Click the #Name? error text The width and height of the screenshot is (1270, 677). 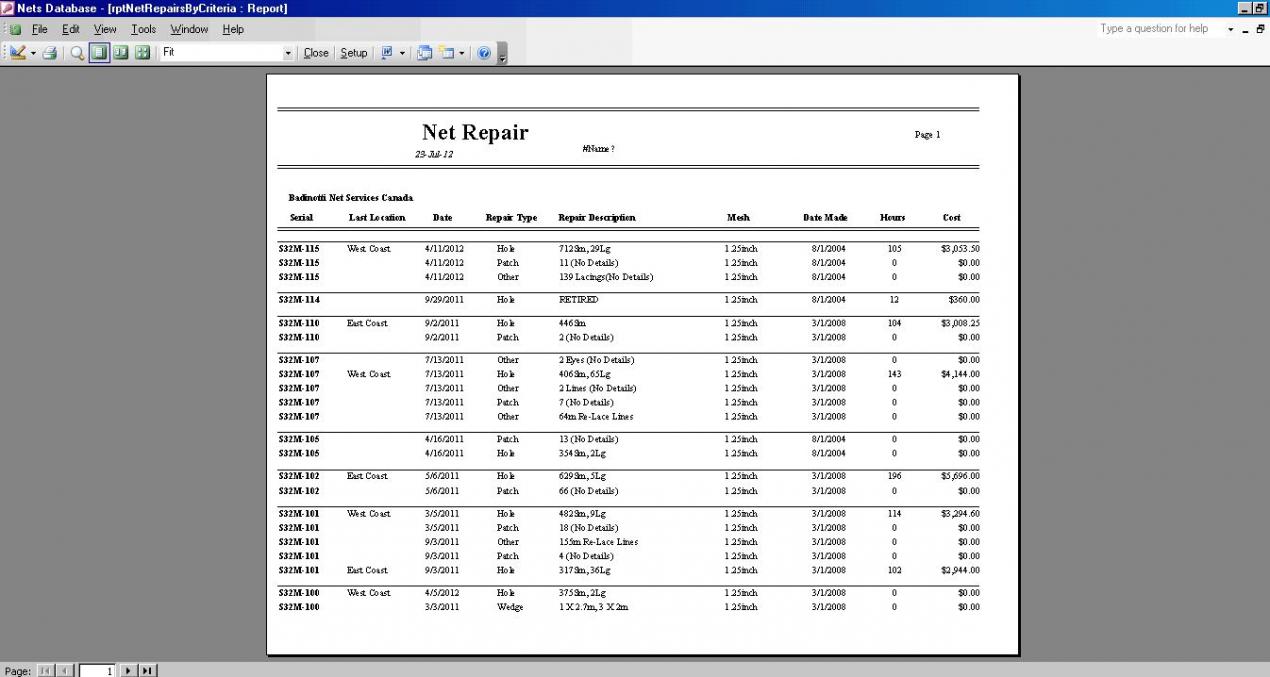(x=598, y=149)
